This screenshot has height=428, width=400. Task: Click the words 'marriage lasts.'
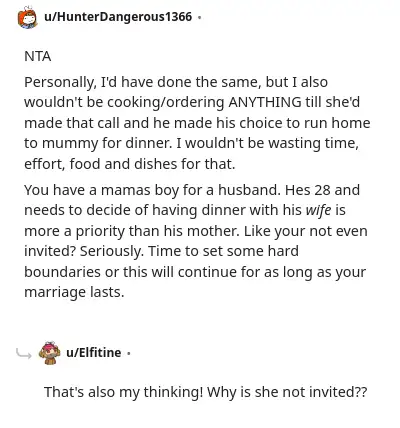point(74,292)
